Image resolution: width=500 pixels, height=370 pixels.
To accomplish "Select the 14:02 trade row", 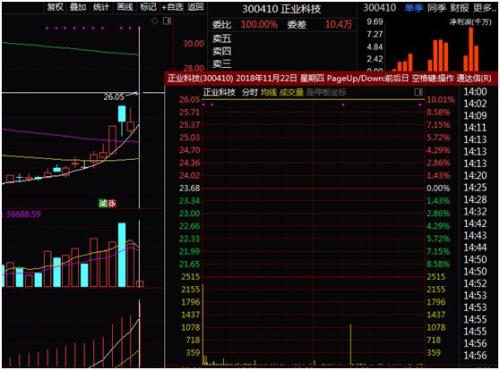I will point(475,104).
